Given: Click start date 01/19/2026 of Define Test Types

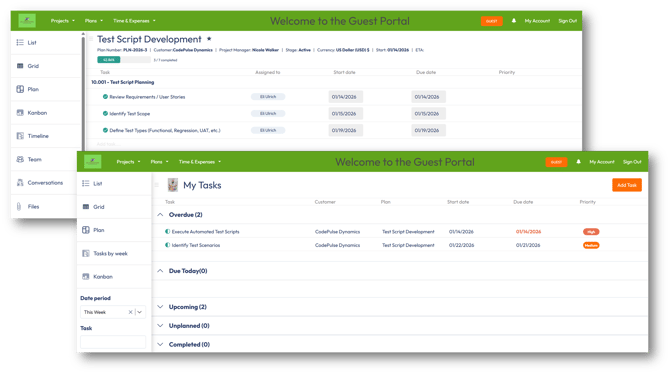Looking at the screenshot, I should pos(345,130).
